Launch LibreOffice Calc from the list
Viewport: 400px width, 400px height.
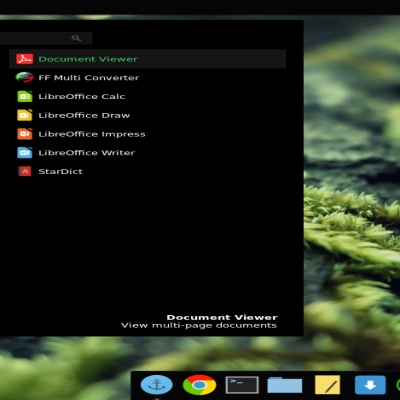click(147, 96)
